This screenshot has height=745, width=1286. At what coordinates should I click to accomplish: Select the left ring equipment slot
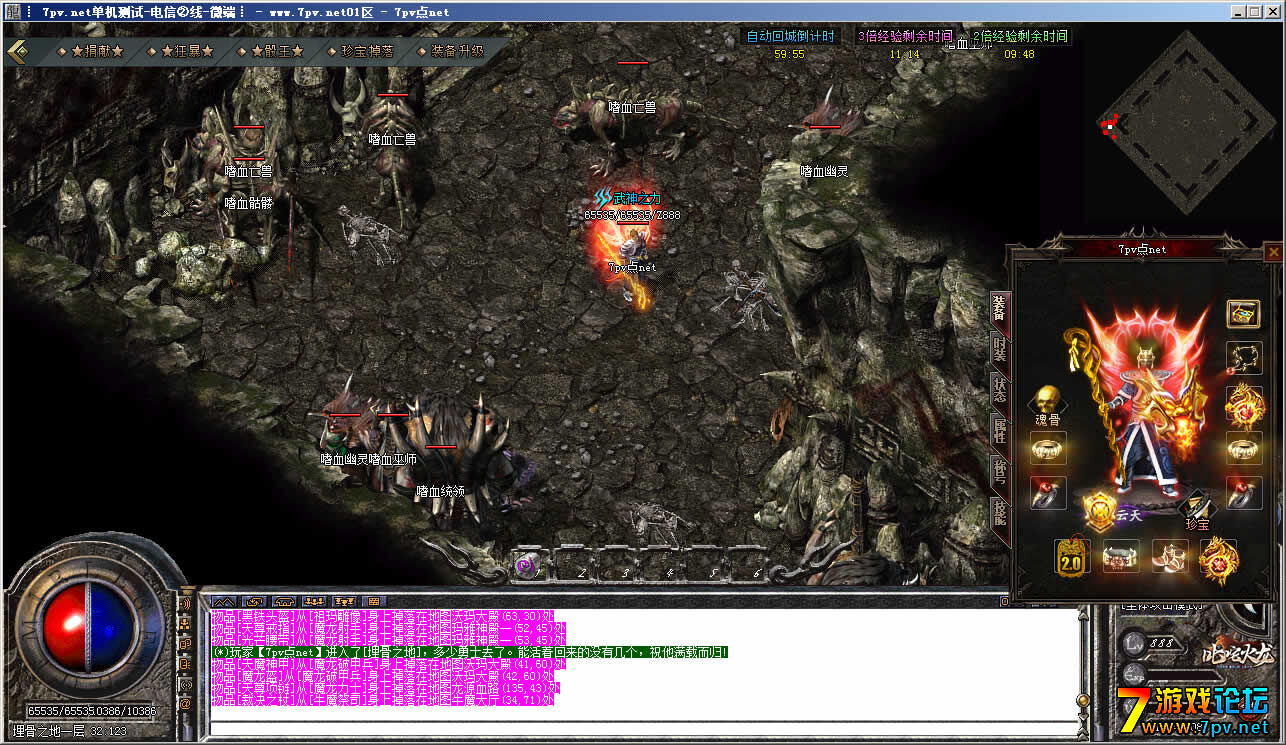1047,492
